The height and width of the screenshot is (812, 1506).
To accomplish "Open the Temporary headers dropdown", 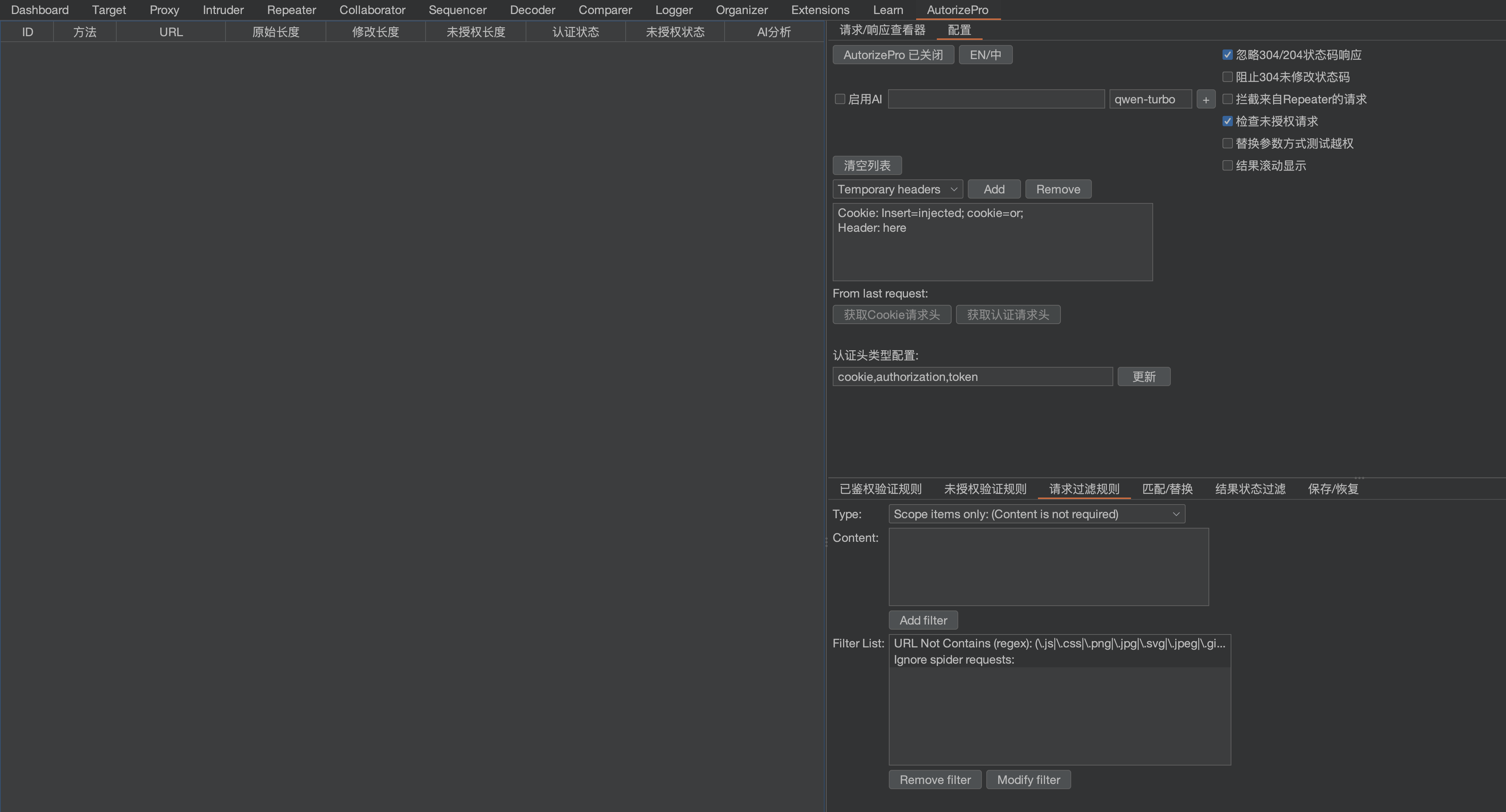I will (x=897, y=189).
